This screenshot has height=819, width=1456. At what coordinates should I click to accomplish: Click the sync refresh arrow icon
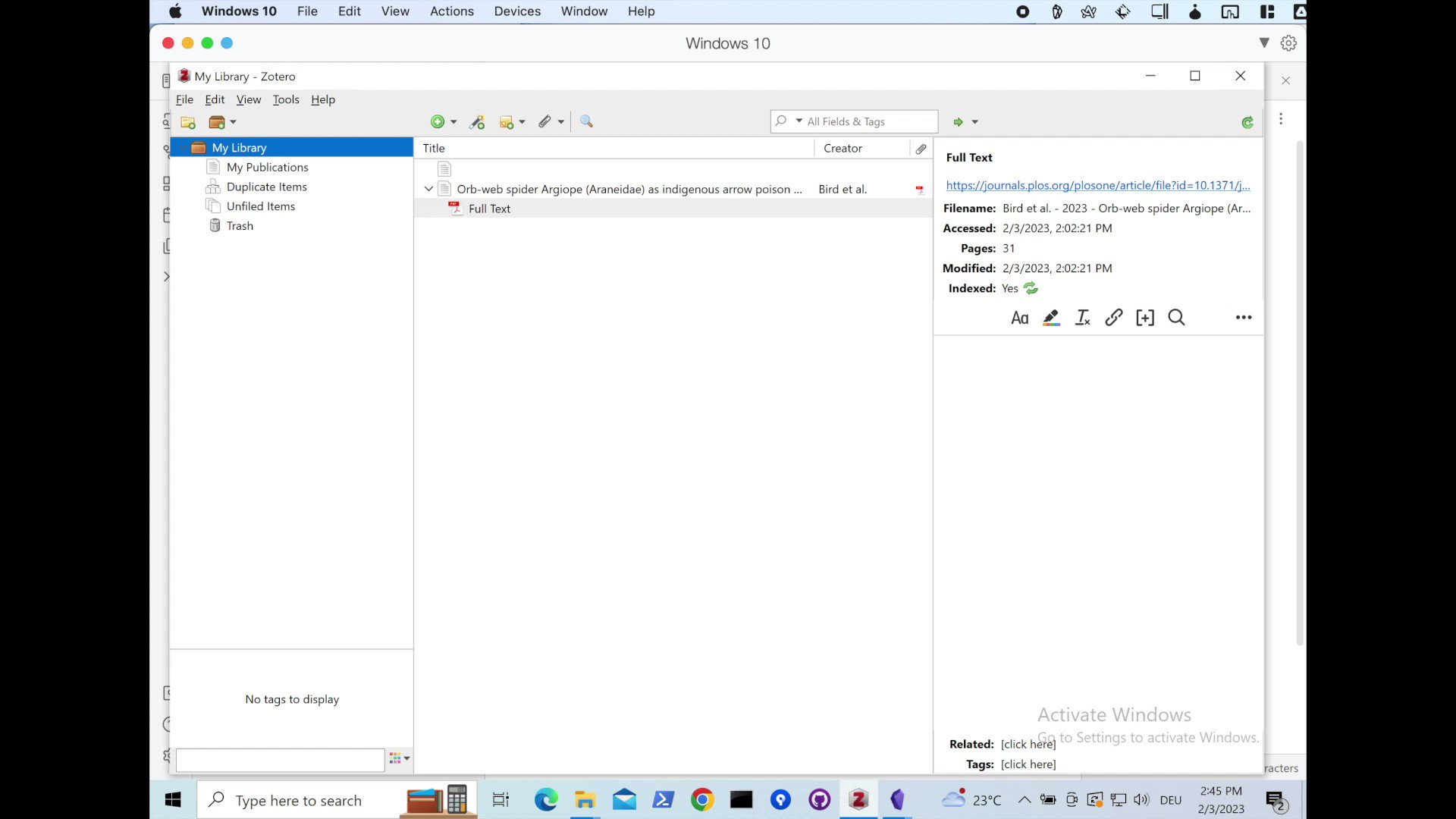tap(1247, 121)
